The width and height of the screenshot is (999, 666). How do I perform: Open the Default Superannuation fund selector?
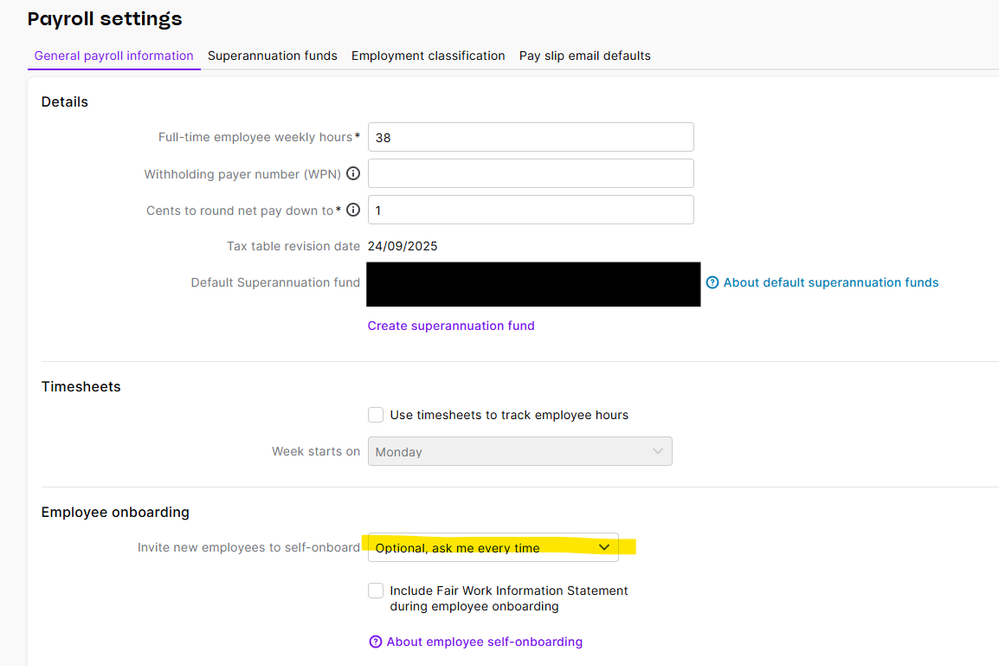click(533, 284)
